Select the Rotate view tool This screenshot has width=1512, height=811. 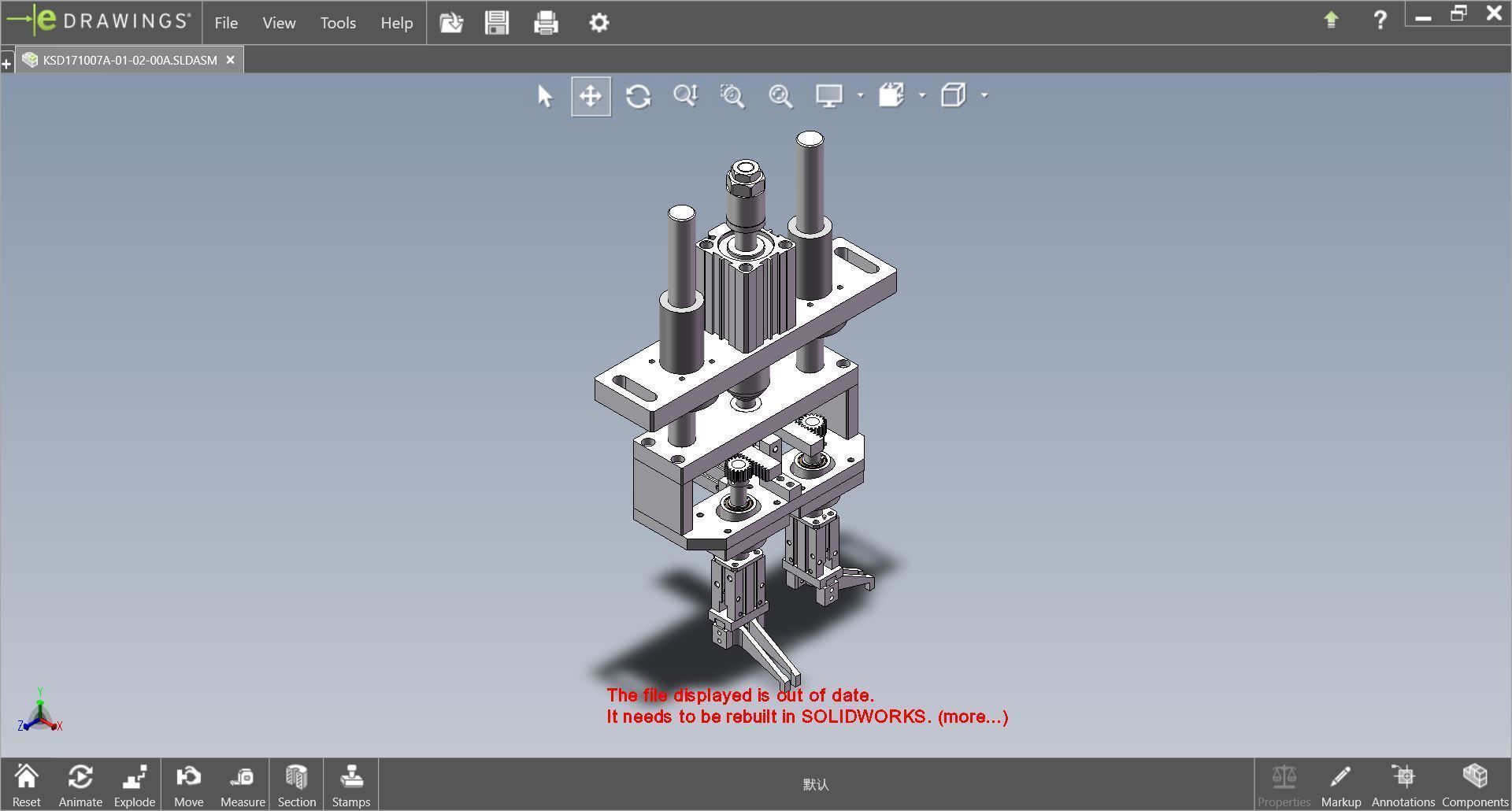coord(638,96)
